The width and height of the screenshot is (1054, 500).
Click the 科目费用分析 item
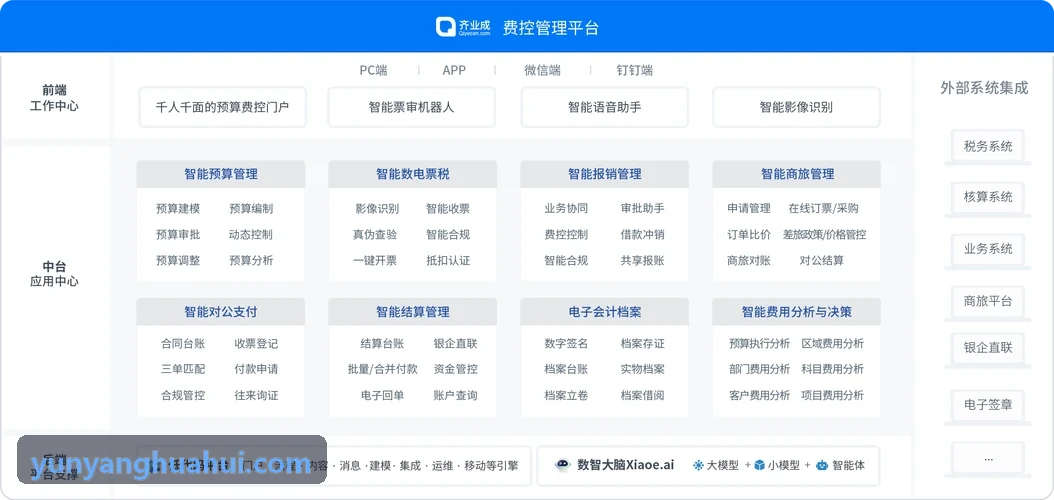(833, 369)
